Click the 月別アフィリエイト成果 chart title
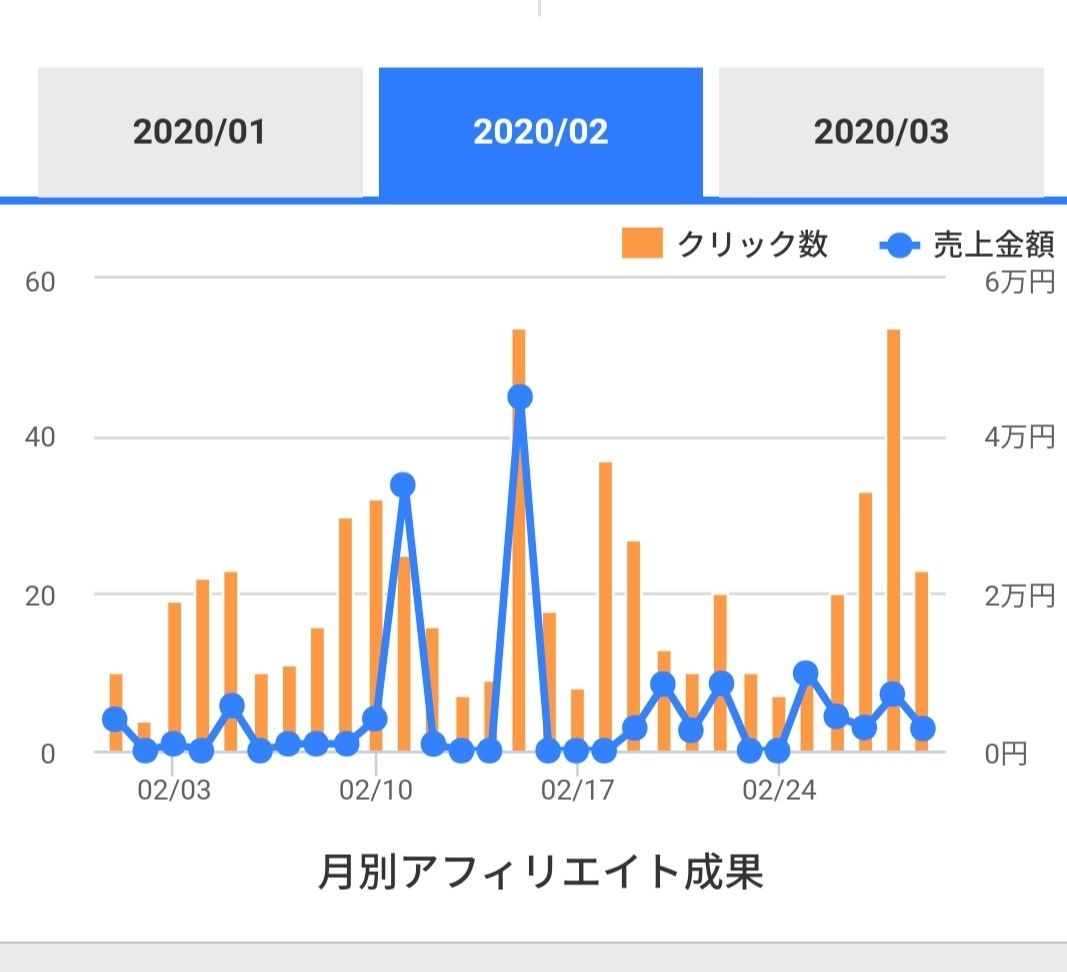This screenshot has height=972, width=1067. pos(540,872)
